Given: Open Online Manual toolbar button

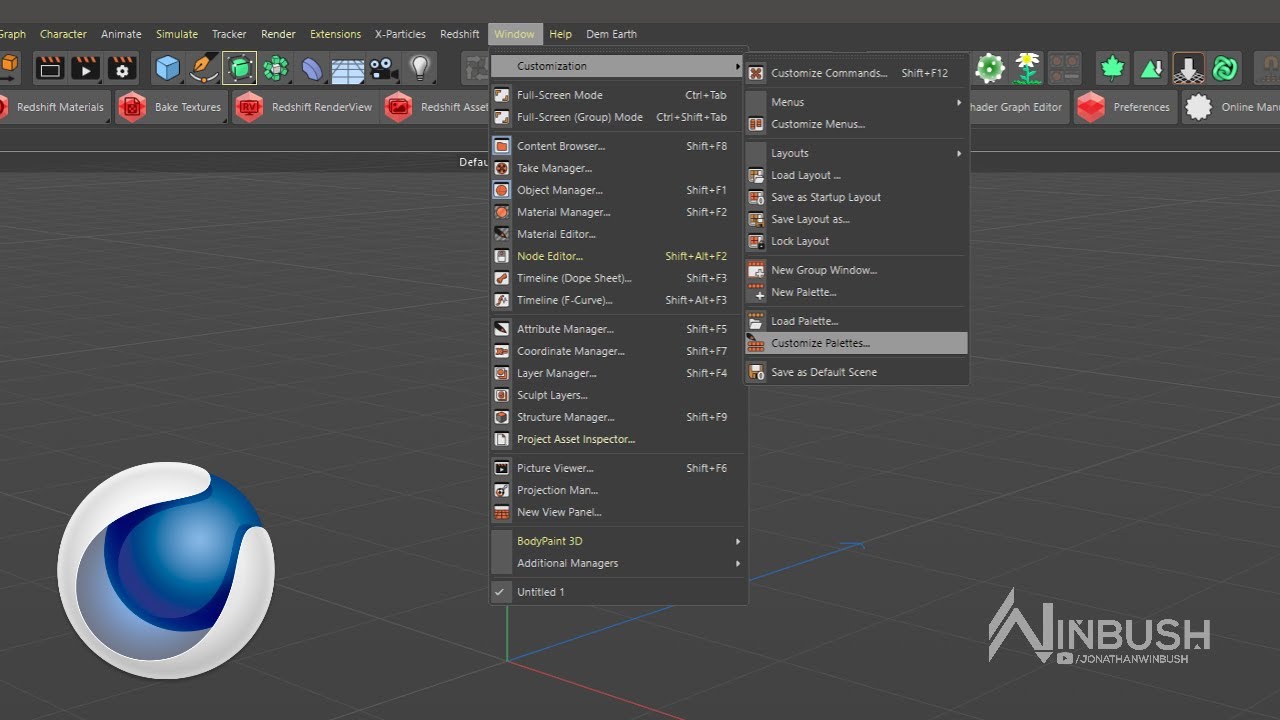Looking at the screenshot, I should [1232, 107].
